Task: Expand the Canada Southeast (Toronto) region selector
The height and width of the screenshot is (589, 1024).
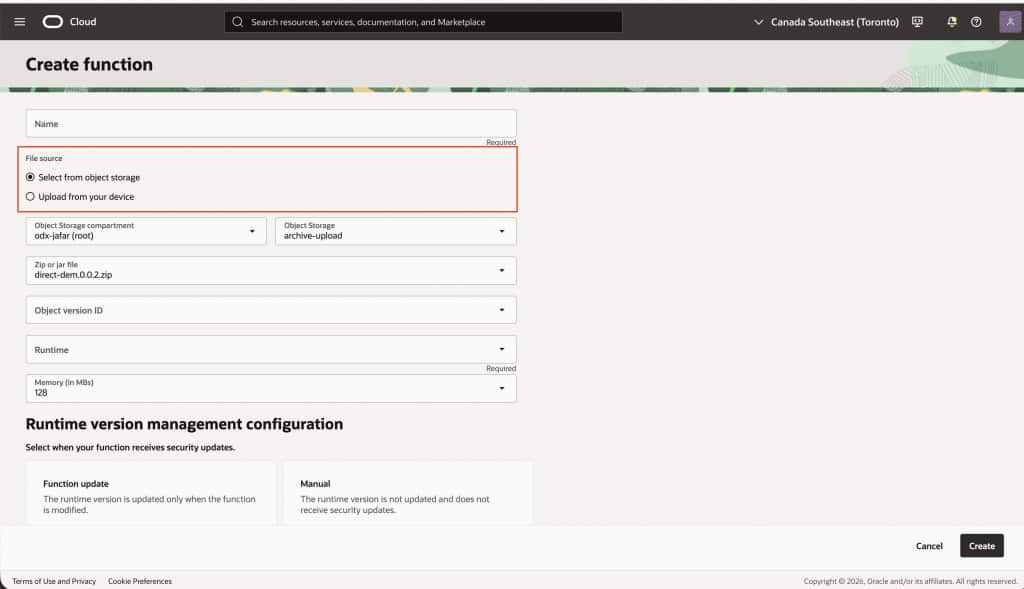Action: pyautogui.click(x=826, y=22)
